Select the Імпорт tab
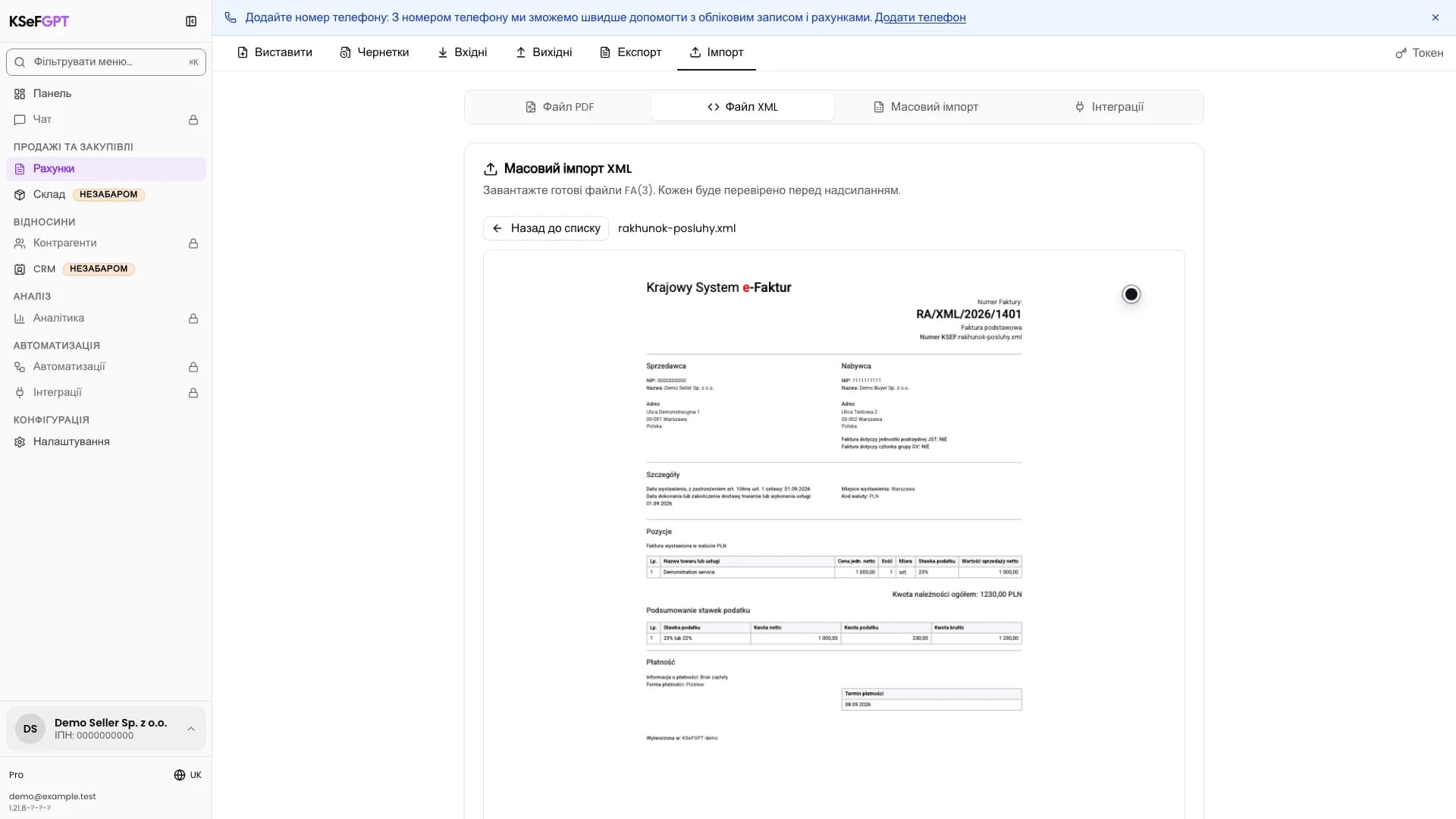 click(x=717, y=52)
